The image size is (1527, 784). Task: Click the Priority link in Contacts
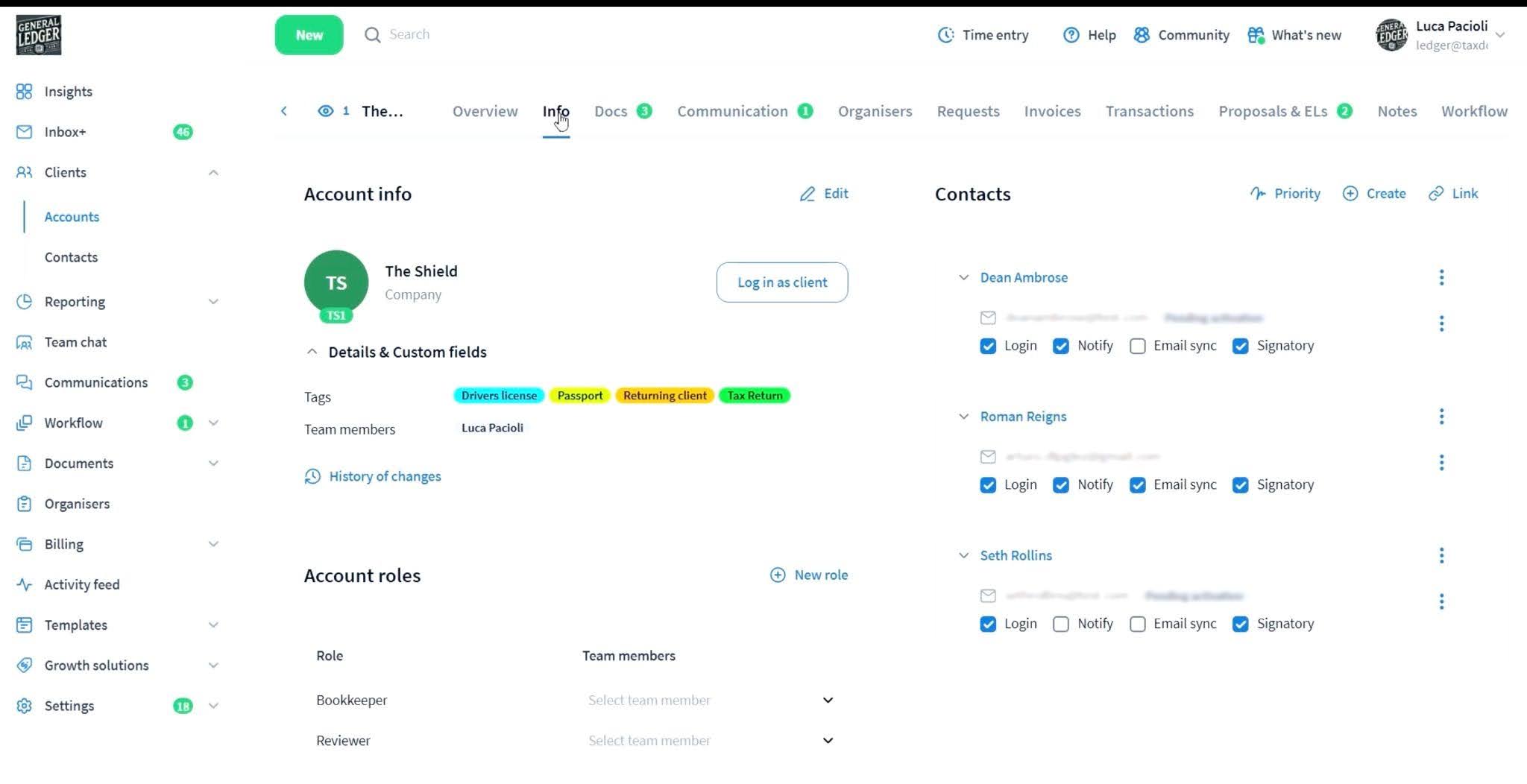point(1285,194)
